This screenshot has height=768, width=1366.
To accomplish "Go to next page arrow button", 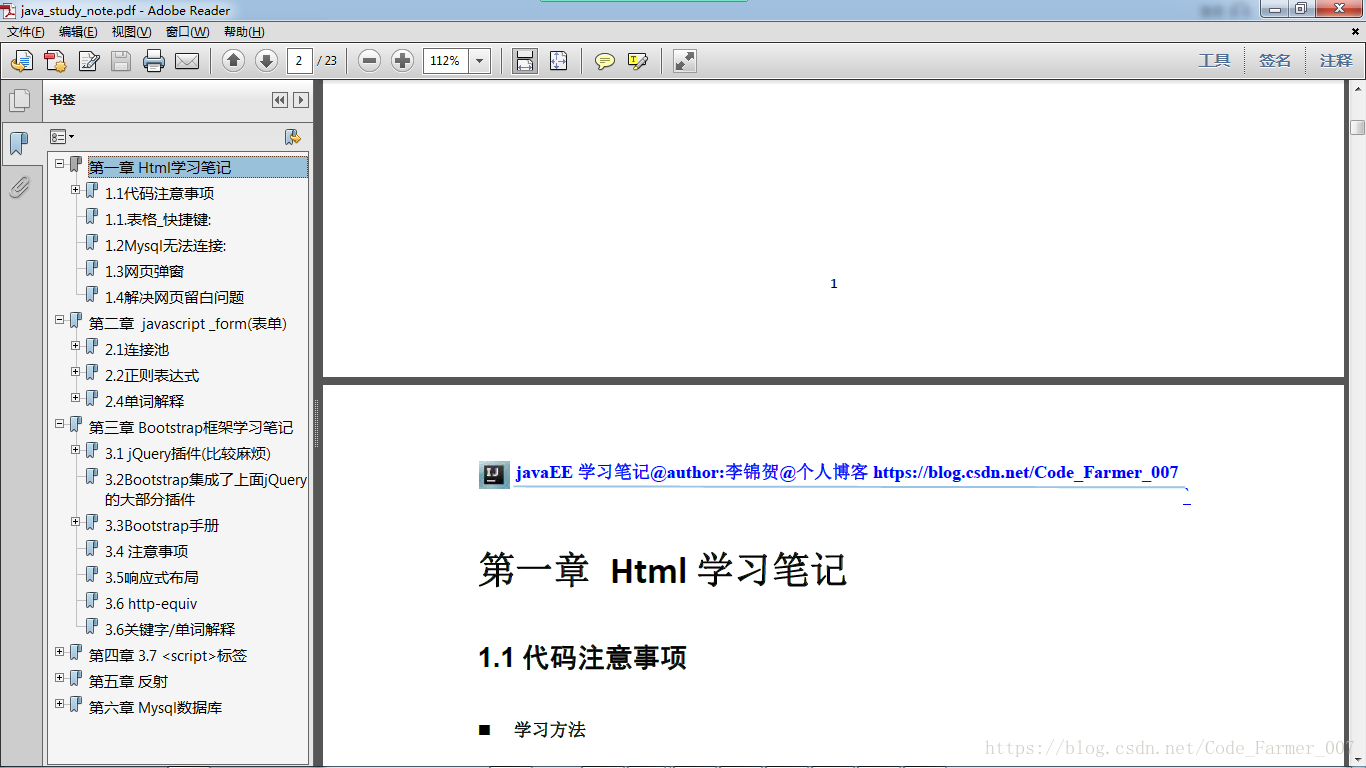I will (266, 61).
